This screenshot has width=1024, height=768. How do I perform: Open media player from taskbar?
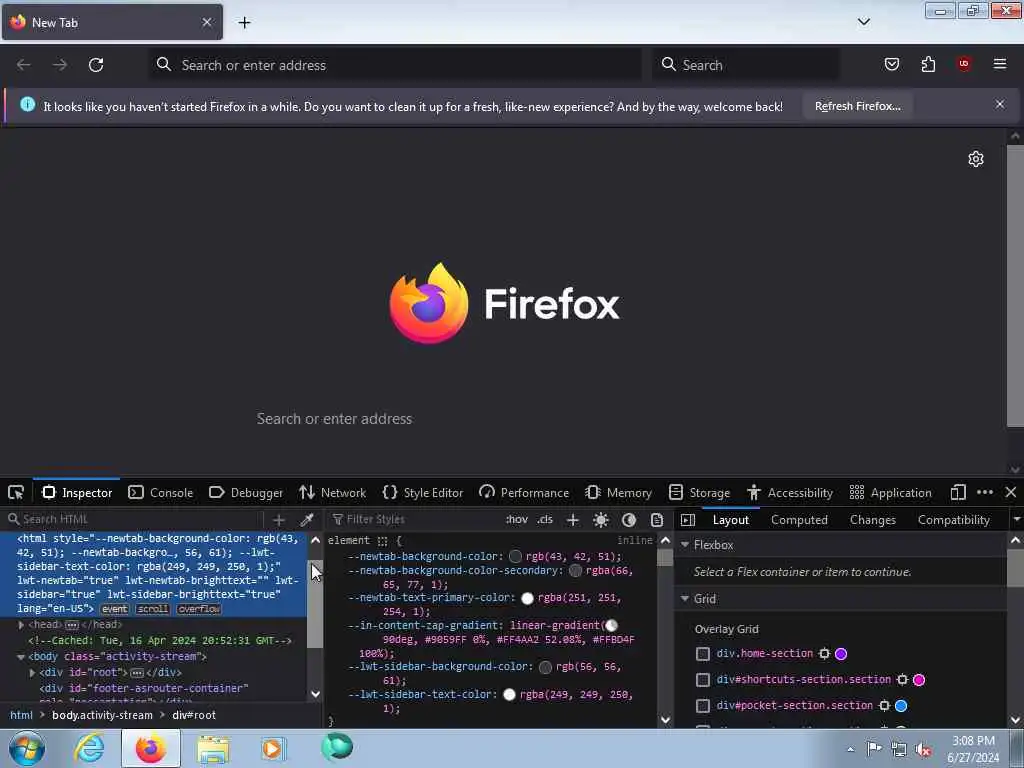click(272, 748)
